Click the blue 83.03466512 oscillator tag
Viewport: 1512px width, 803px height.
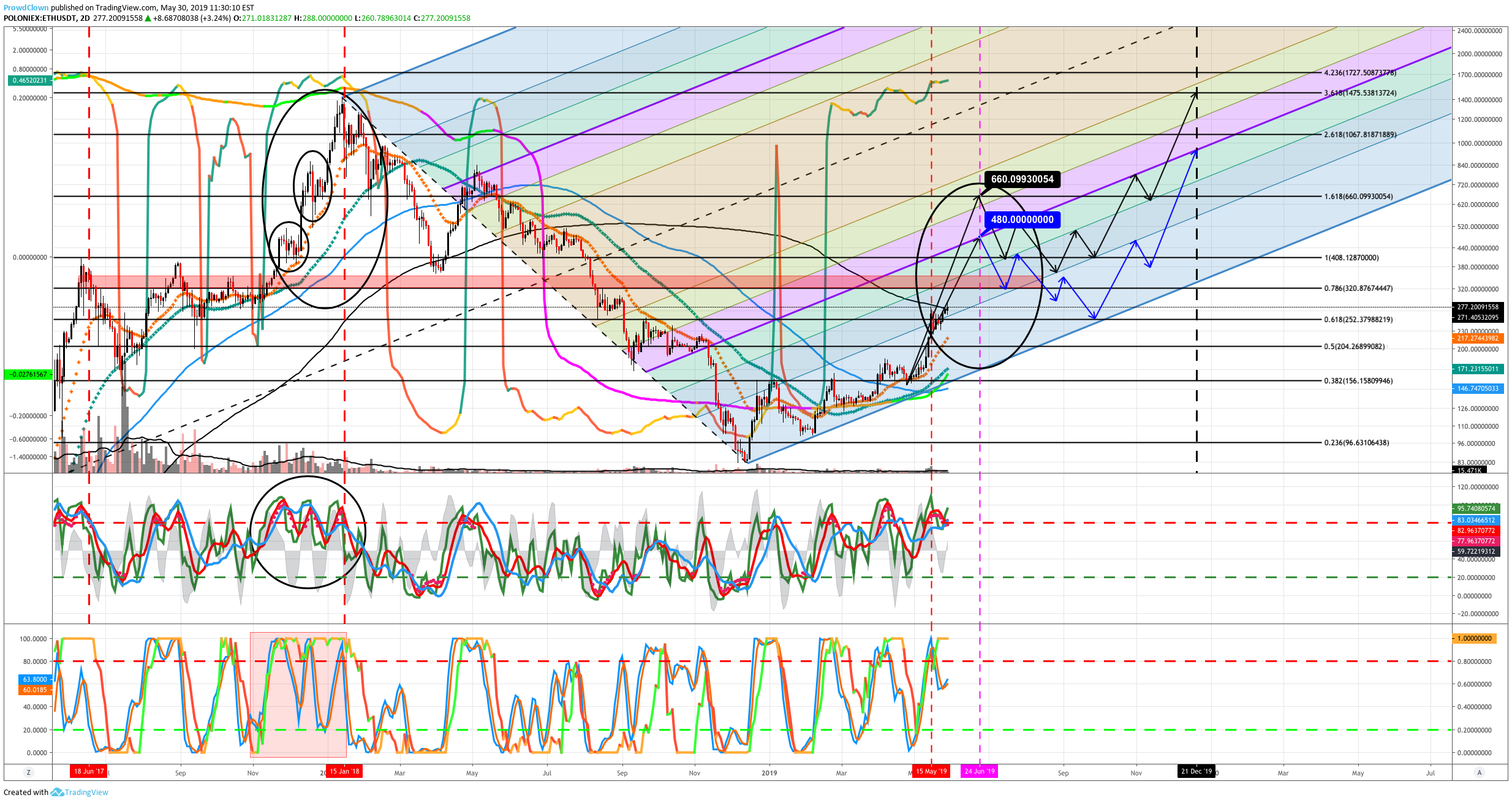[1476, 521]
